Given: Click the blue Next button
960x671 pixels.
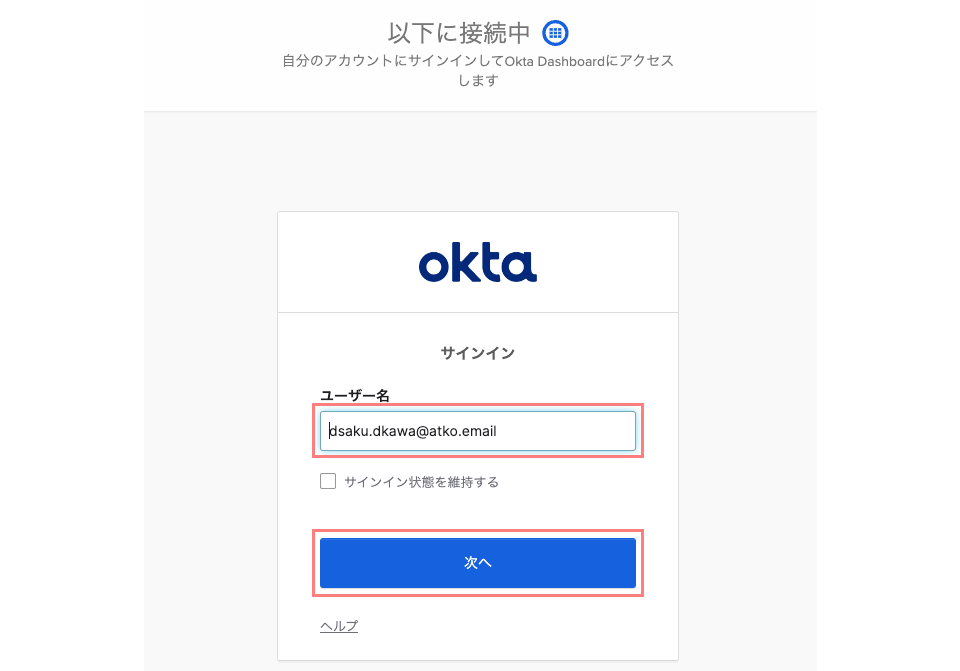Looking at the screenshot, I should pyautogui.click(x=478, y=562).
